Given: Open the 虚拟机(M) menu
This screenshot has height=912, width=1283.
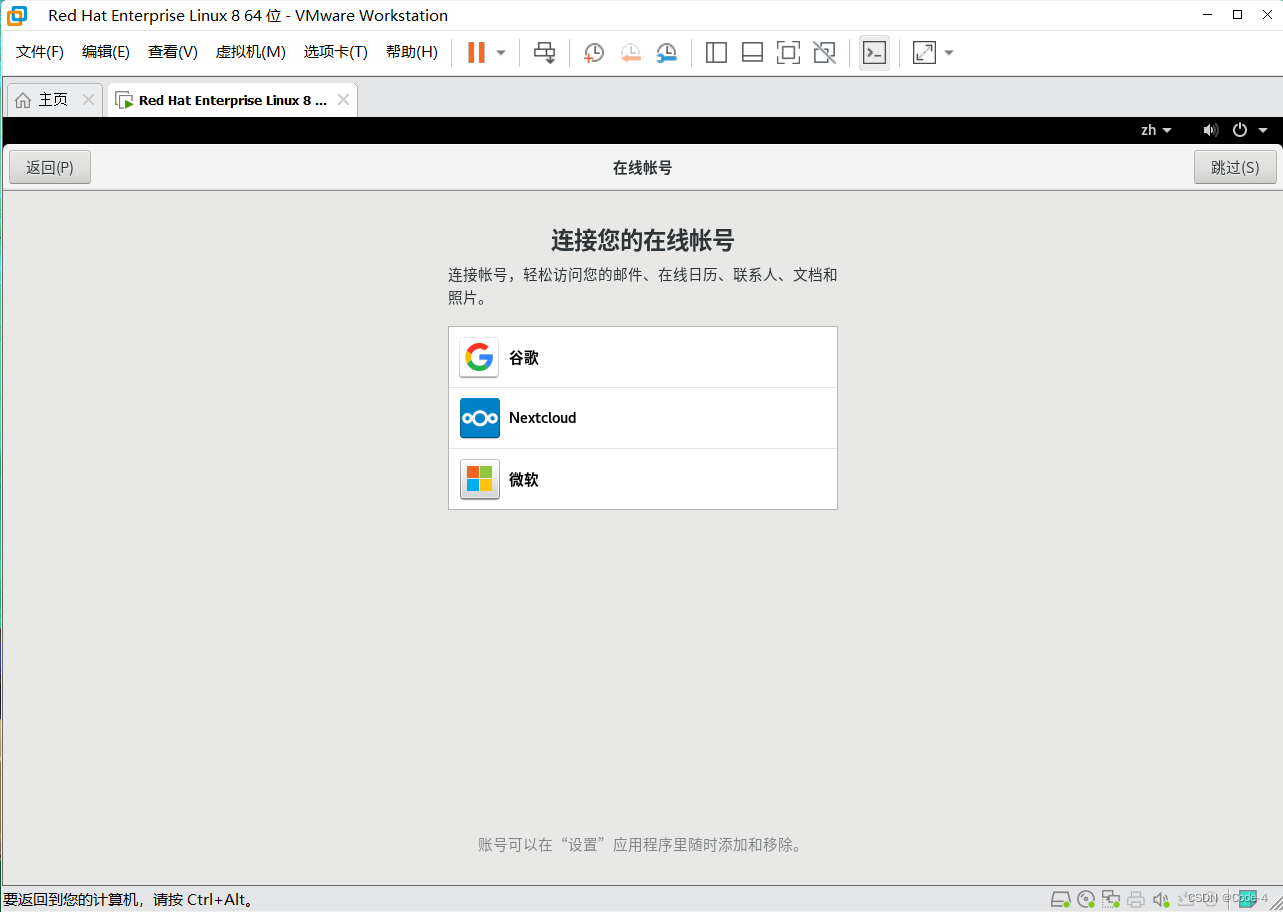Looking at the screenshot, I should 251,52.
